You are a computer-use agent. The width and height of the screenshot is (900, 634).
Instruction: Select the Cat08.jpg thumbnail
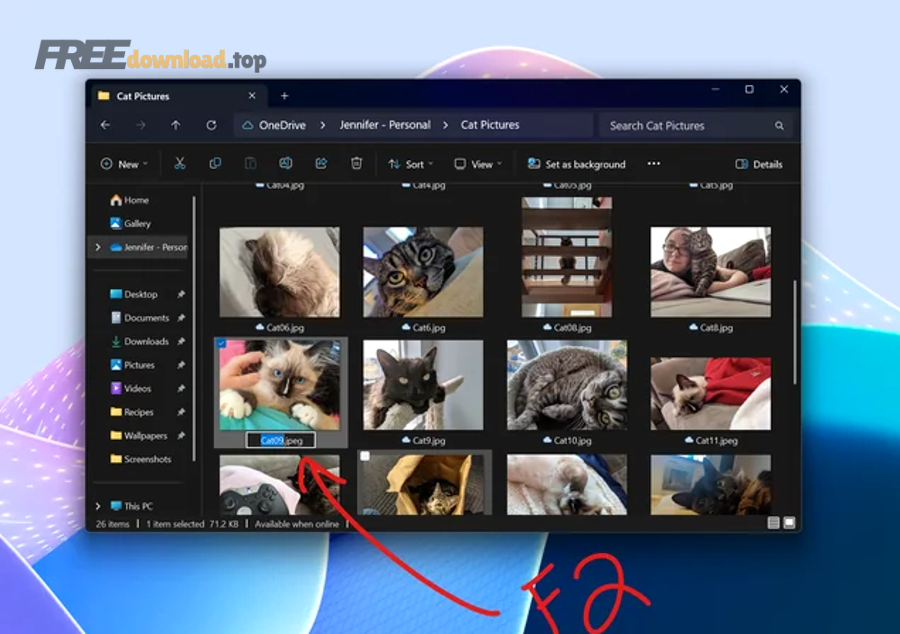point(567,257)
